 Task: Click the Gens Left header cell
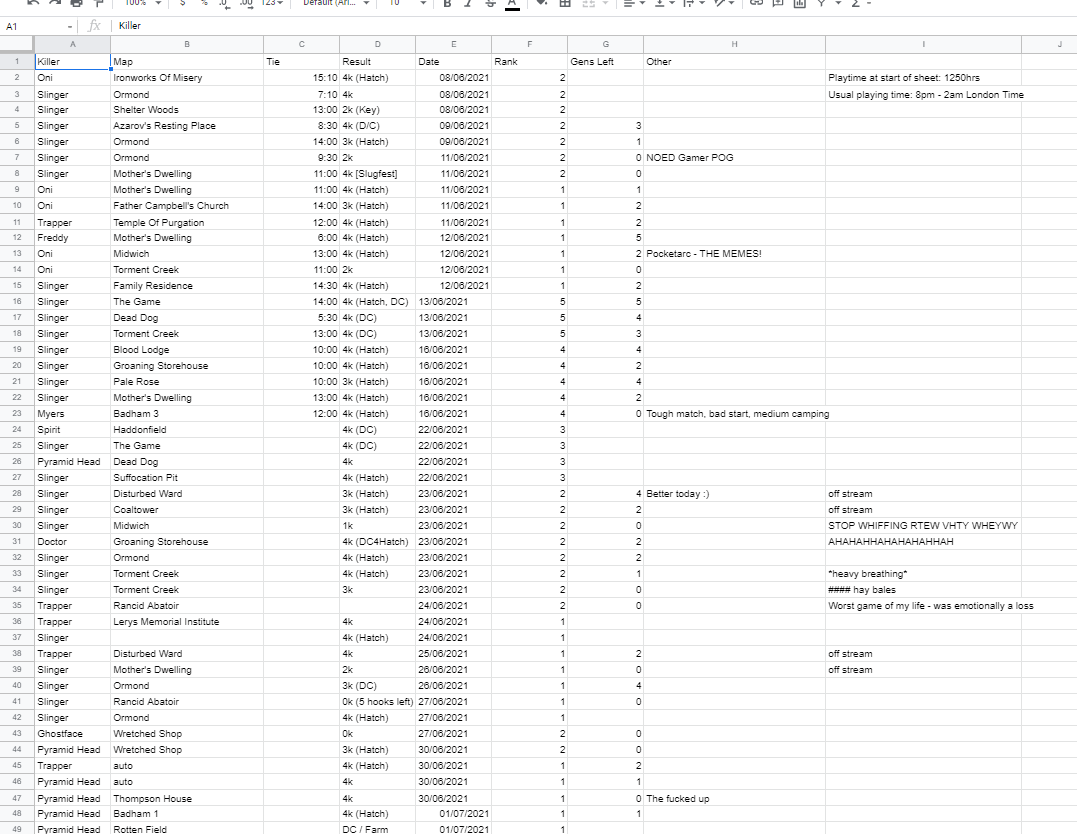click(605, 61)
